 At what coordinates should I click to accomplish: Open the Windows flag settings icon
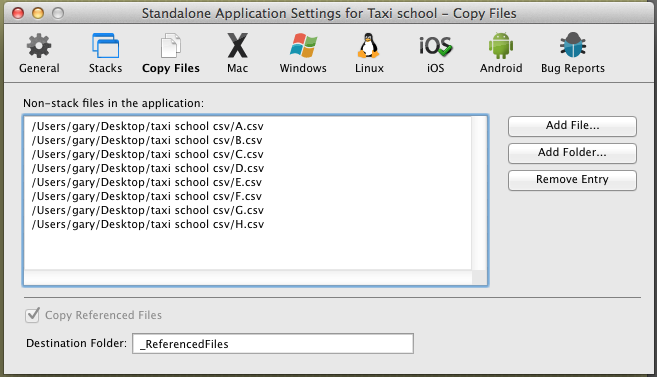click(x=303, y=46)
